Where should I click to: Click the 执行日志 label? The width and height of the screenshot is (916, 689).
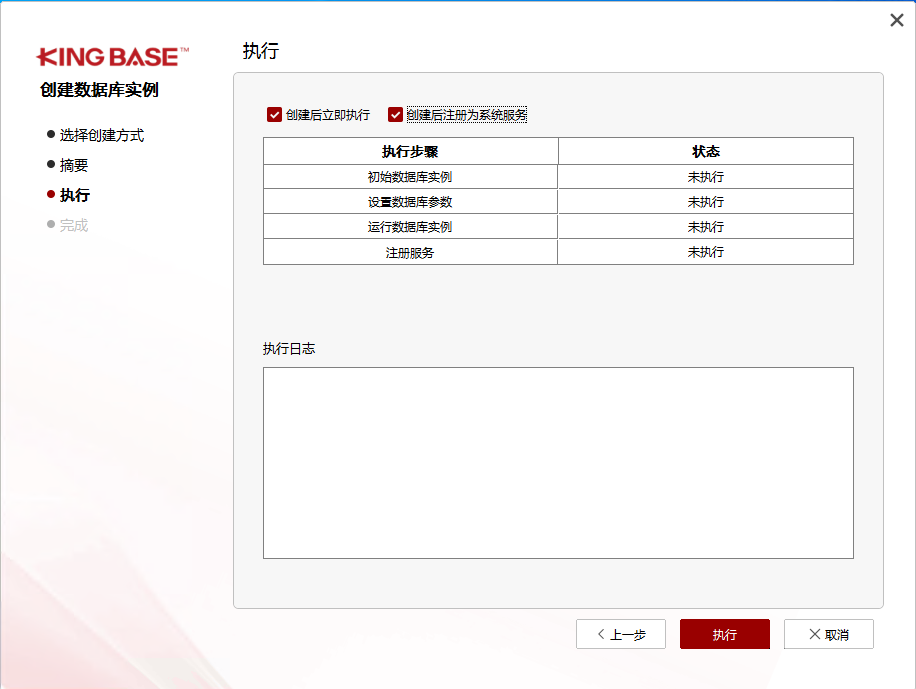click(x=289, y=349)
